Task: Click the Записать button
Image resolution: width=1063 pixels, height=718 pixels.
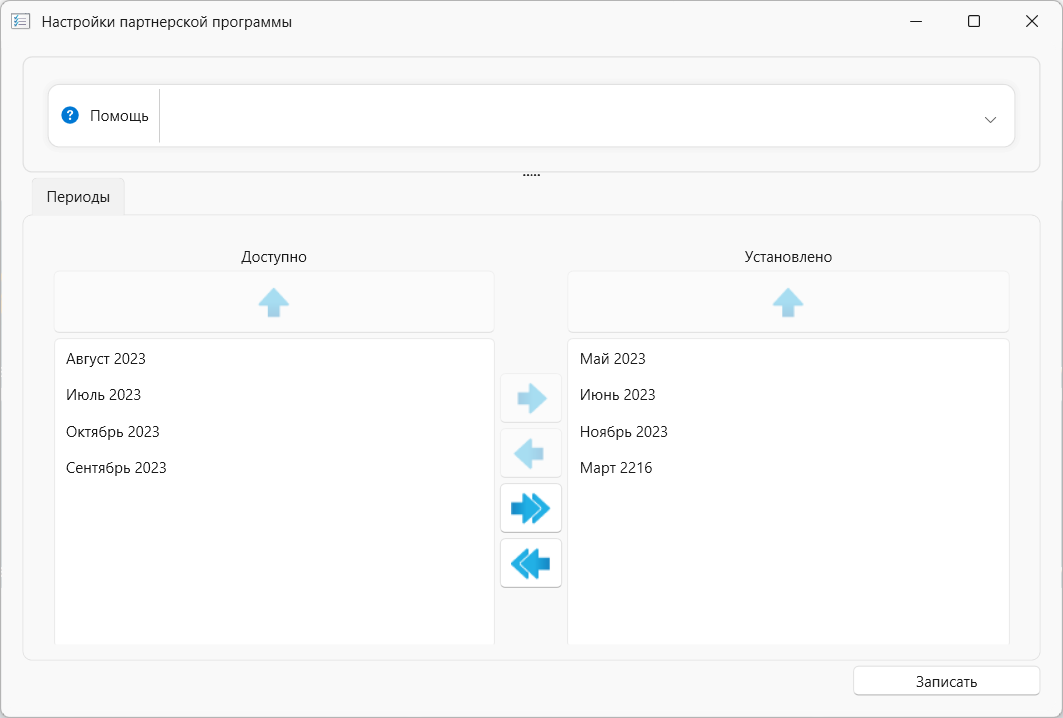Action: (946, 681)
